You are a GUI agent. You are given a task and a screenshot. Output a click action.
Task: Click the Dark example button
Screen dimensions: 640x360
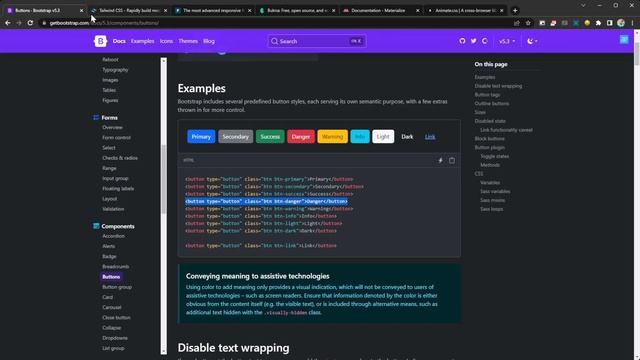click(x=407, y=137)
